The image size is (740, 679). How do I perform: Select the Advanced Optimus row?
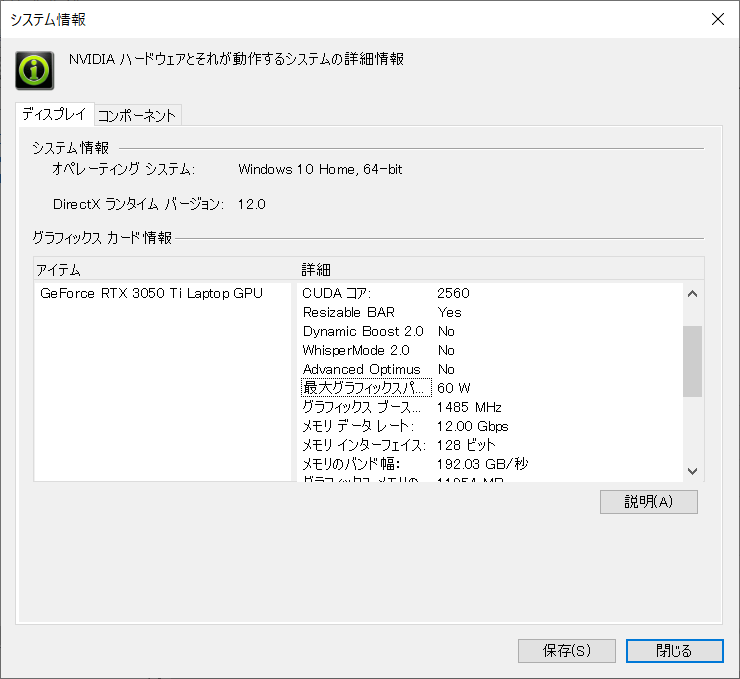coord(362,369)
